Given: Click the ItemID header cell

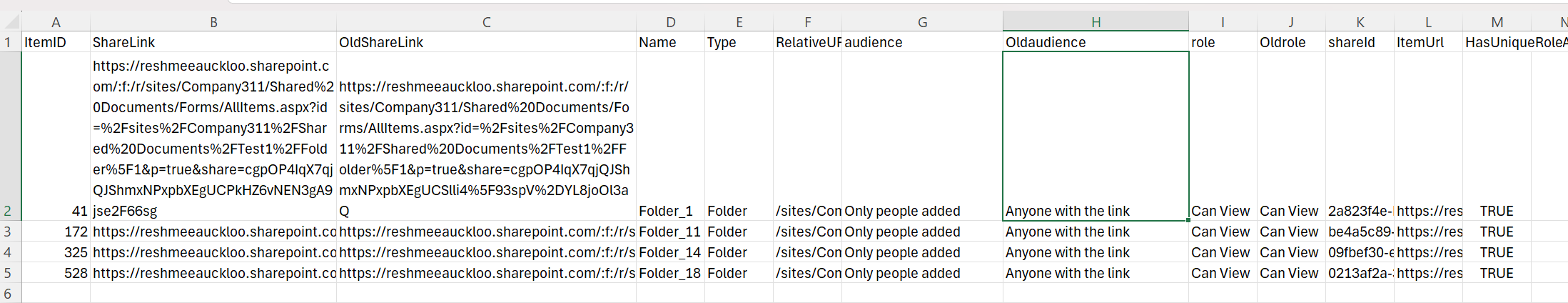Looking at the screenshot, I should [x=56, y=42].
